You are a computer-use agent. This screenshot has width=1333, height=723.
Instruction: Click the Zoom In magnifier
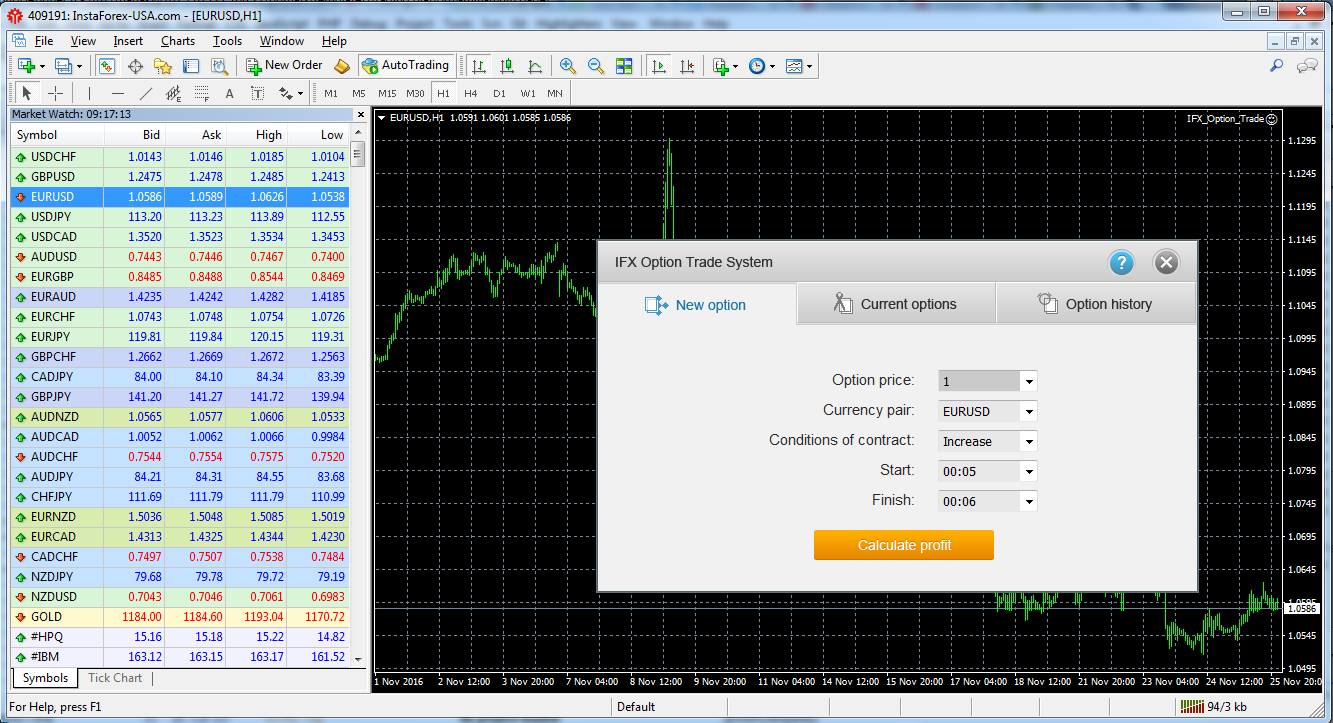coord(568,66)
